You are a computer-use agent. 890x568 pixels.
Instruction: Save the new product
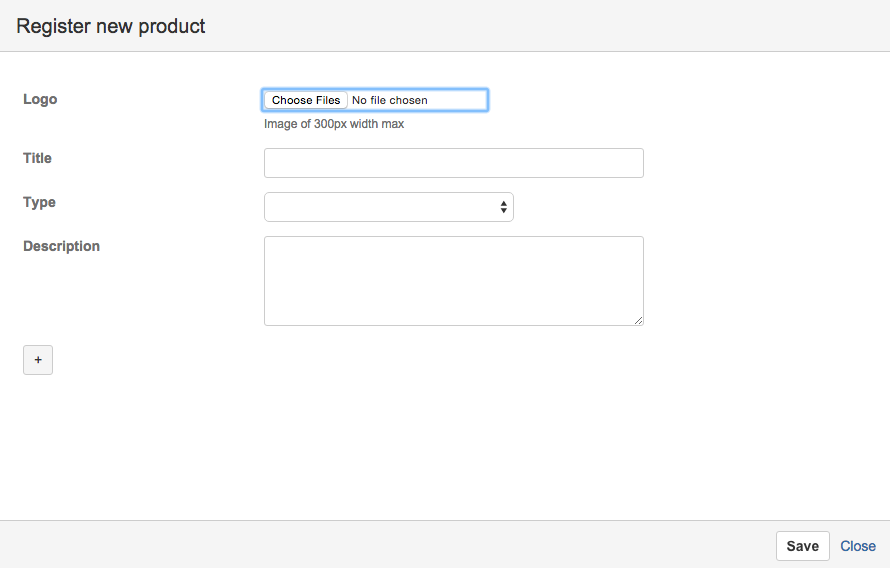point(803,546)
